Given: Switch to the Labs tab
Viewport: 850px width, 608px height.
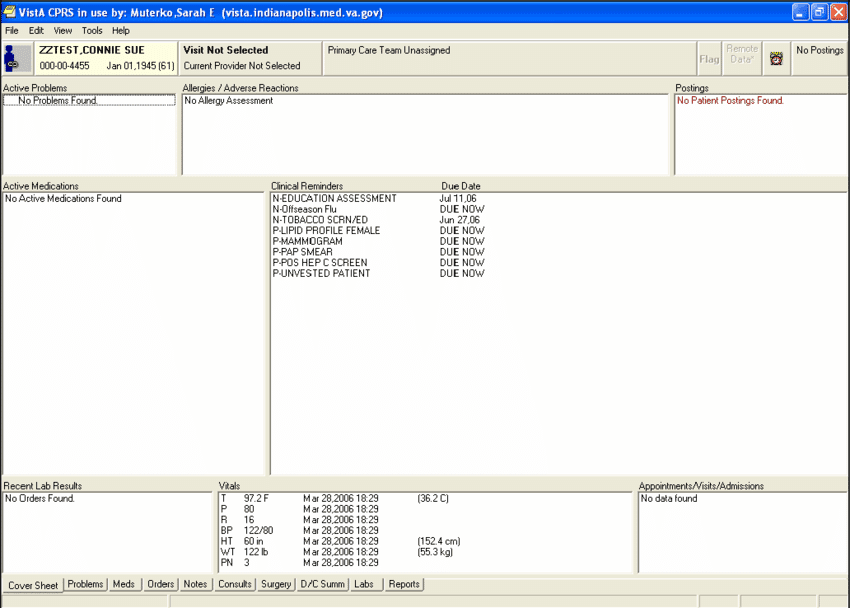Looking at the screenshot, I should [364, 584].
